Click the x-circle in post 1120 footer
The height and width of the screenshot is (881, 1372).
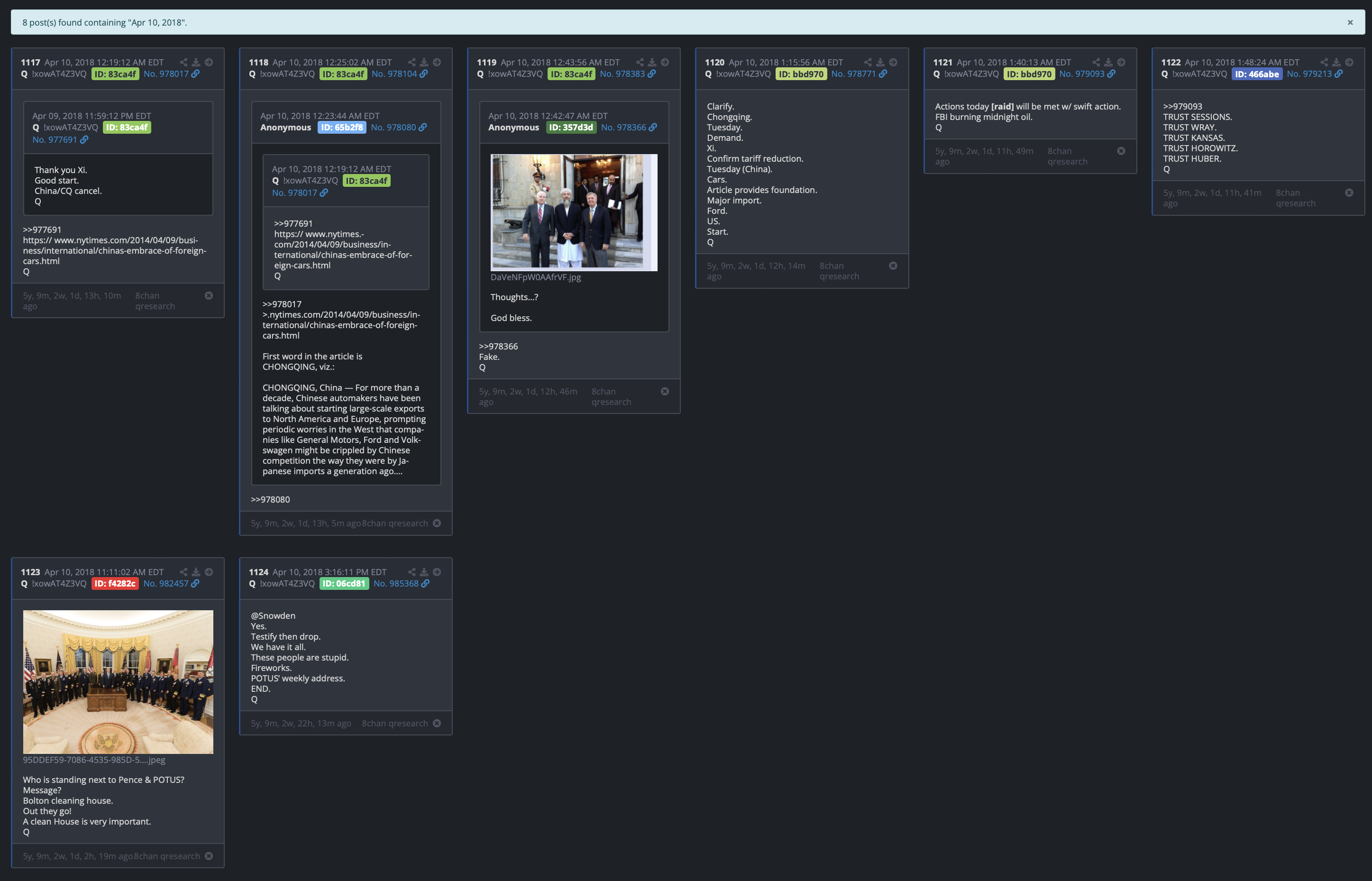893,266
